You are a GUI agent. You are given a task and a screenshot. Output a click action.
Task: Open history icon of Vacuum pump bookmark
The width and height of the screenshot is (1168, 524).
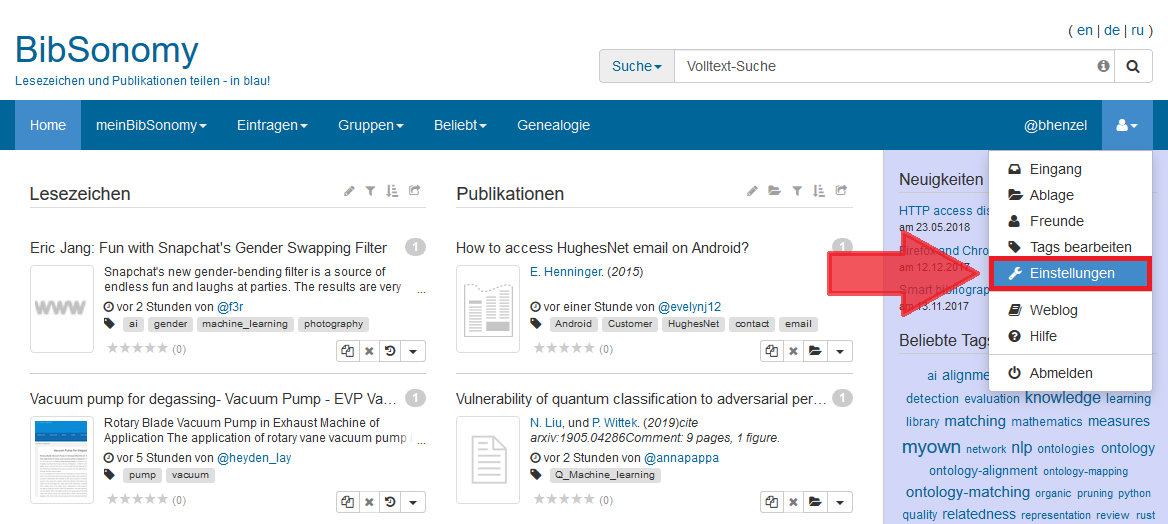click(389, 502)
